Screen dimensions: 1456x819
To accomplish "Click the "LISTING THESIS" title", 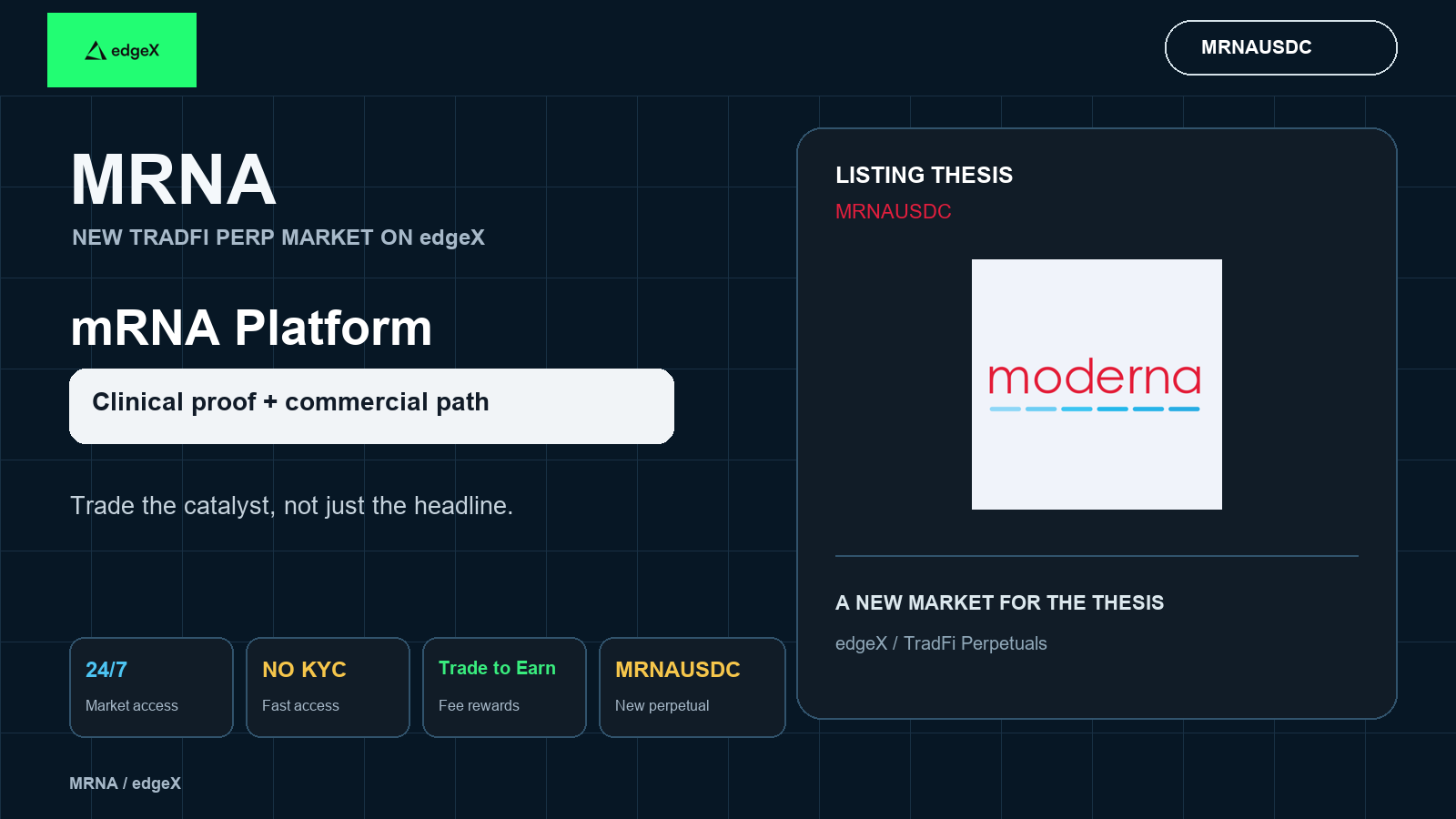I will (x=924, y=175).
